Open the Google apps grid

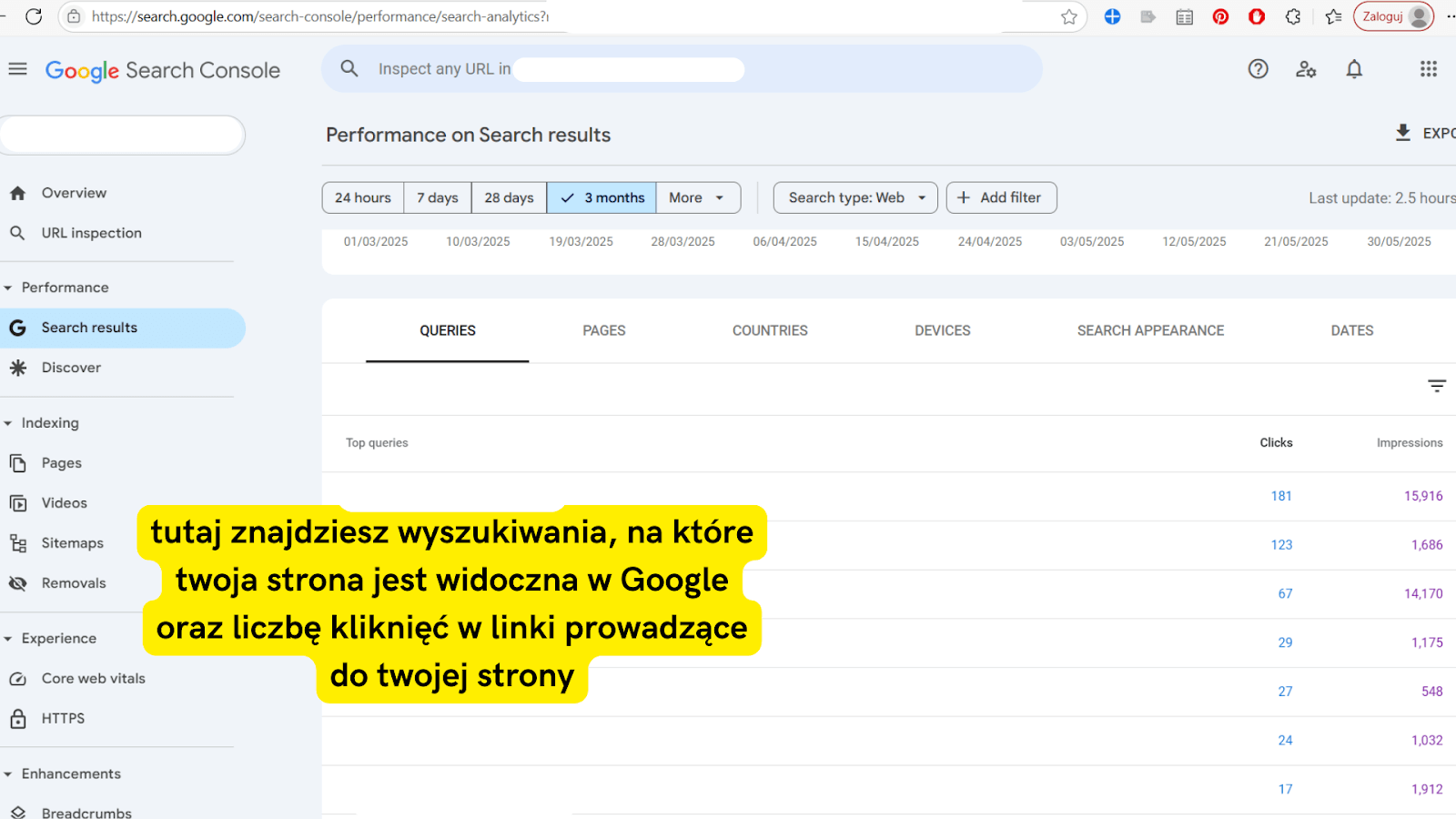[1429, 69]
